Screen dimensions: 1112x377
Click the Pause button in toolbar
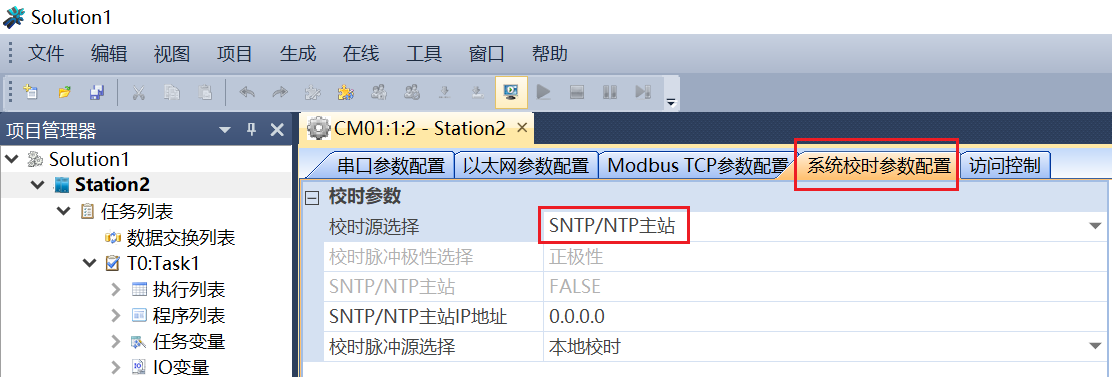pos(610,91)
